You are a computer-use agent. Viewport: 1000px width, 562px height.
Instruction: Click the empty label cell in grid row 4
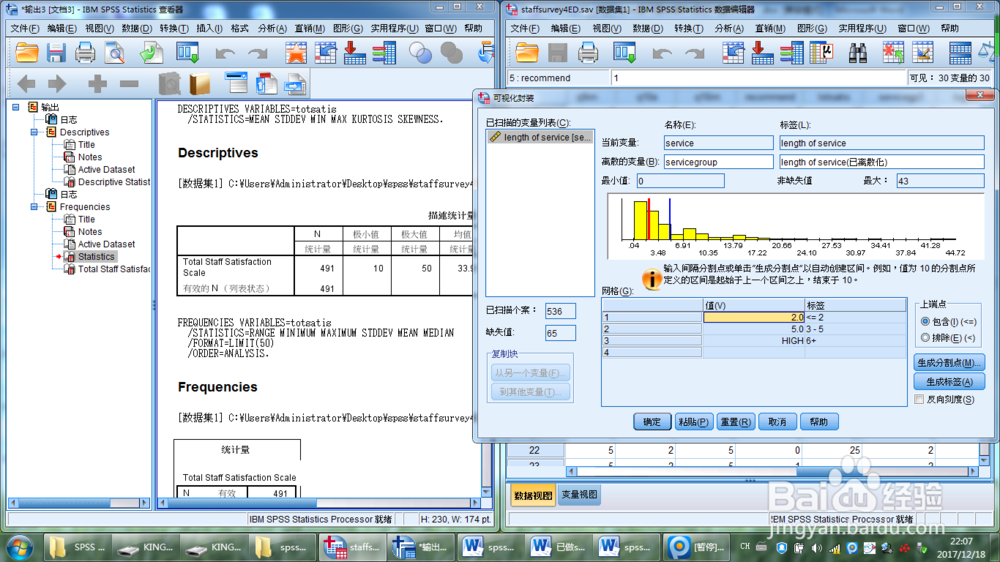click(x=855, y=352)
